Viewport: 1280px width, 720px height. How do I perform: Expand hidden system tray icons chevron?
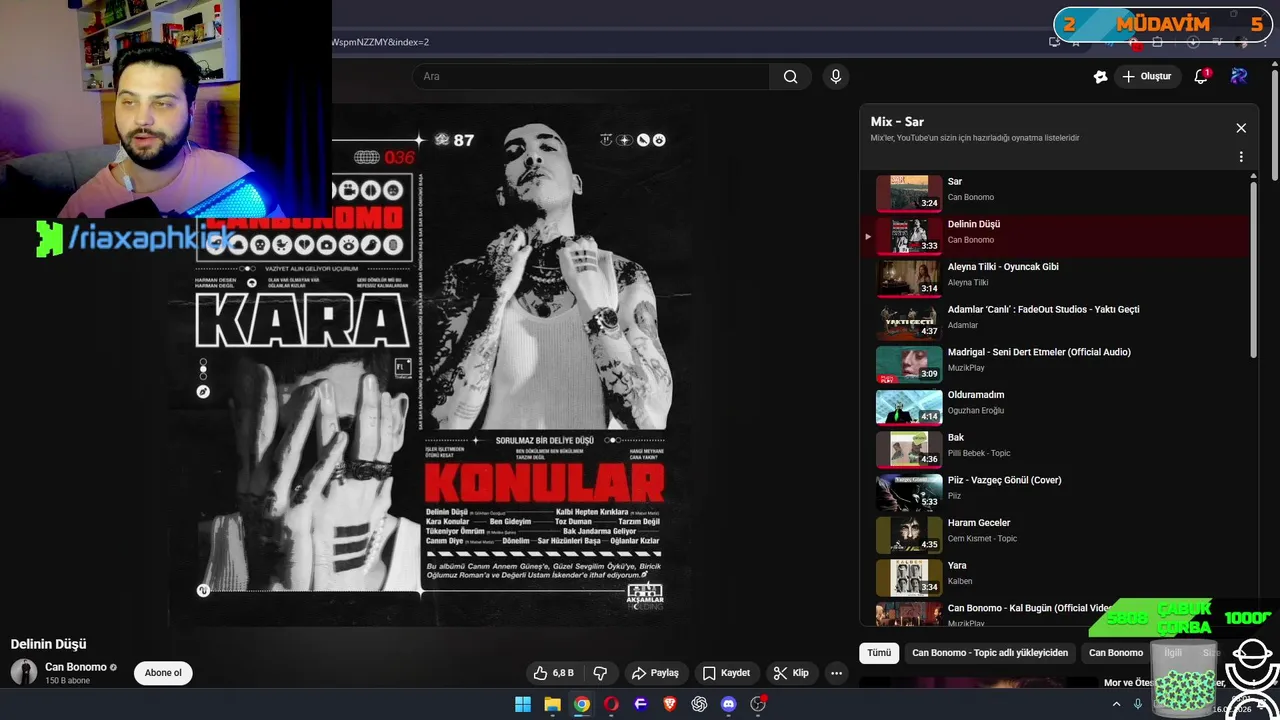coord(1116,704)
